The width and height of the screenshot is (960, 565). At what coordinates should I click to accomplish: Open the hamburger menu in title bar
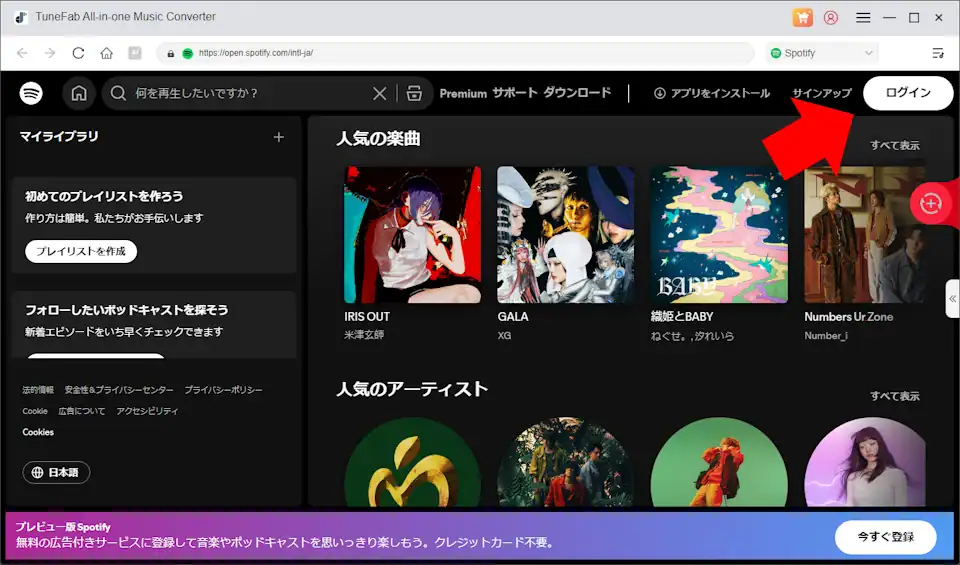(863, 17)
